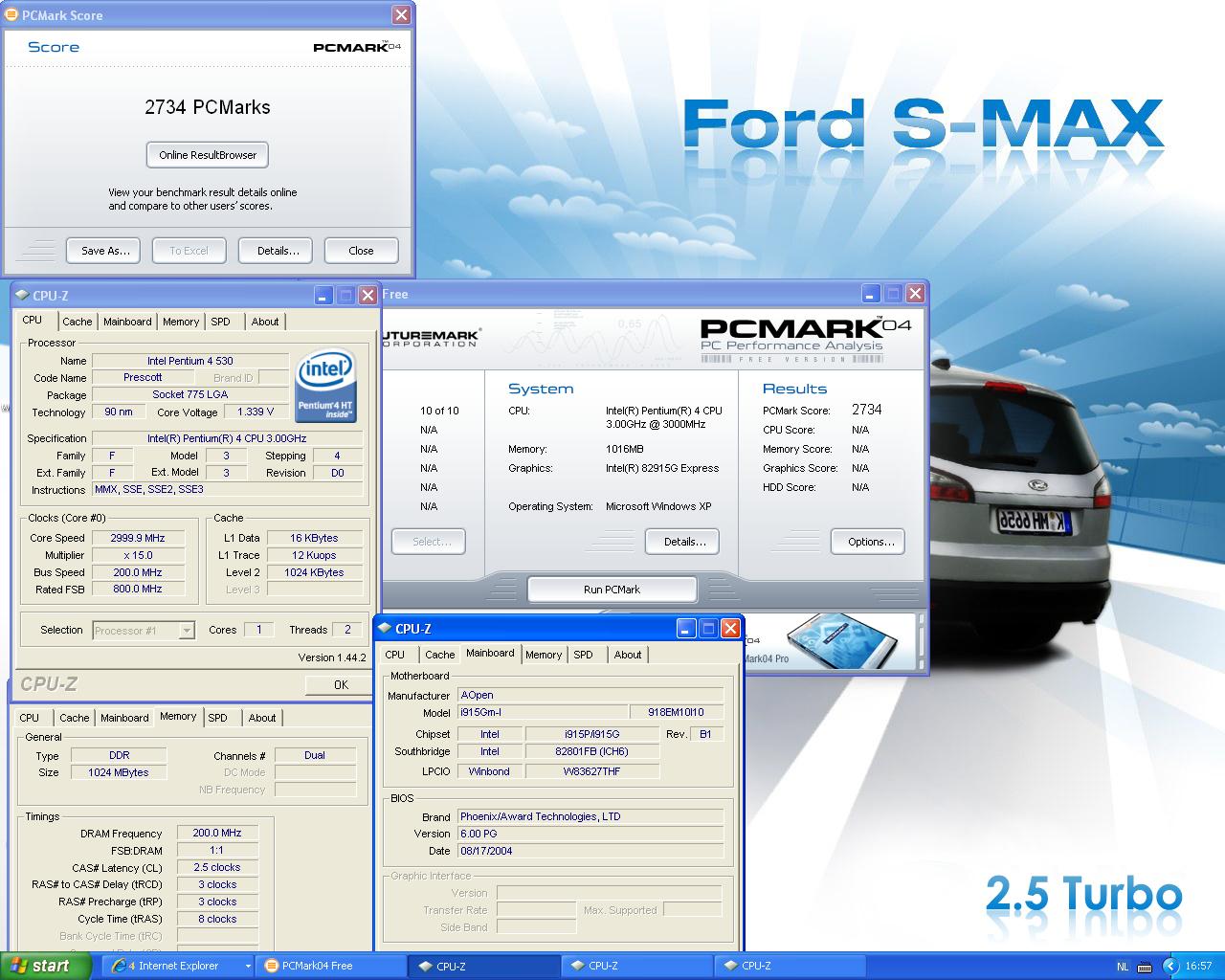Screen dimensions: 1225x980
Task: Select SPD tab in Mainboard CPU-Z window
Action: point(584,655)
